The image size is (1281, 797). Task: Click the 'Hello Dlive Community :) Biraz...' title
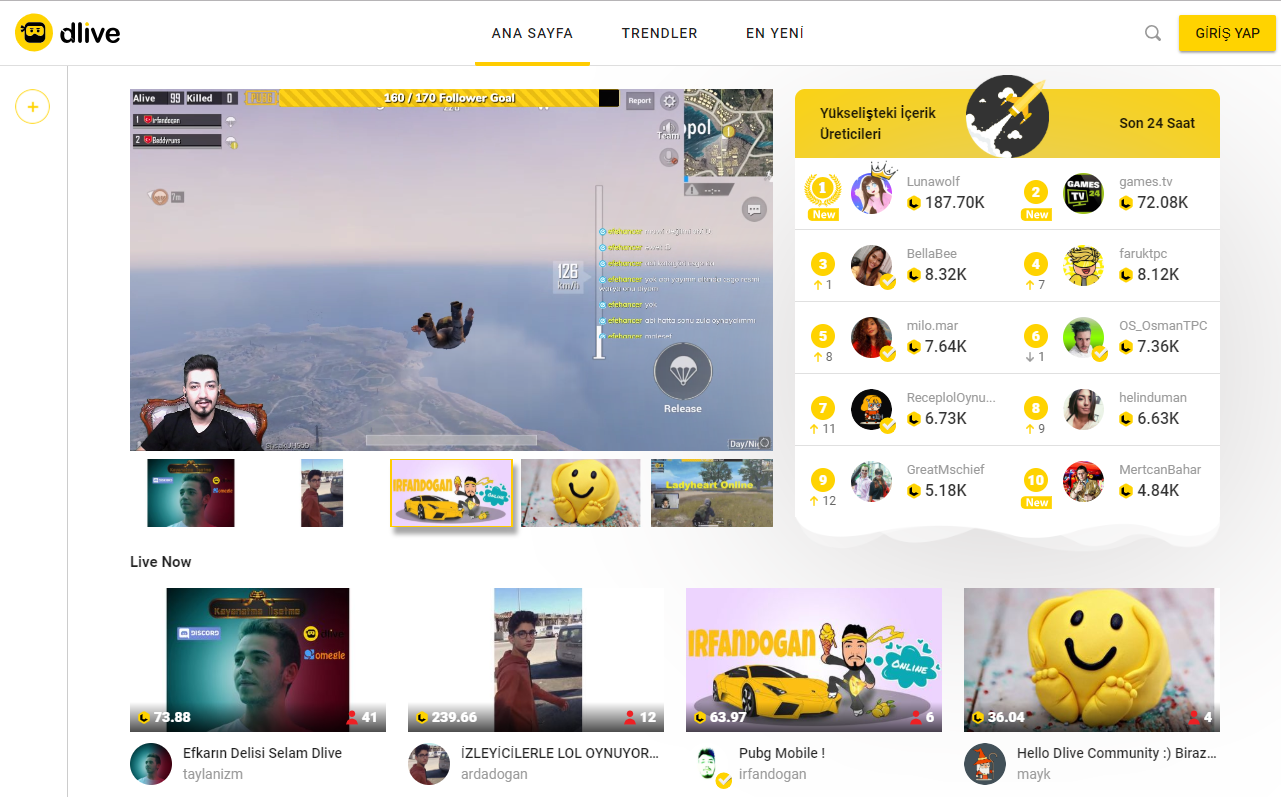coord(1116,753)
